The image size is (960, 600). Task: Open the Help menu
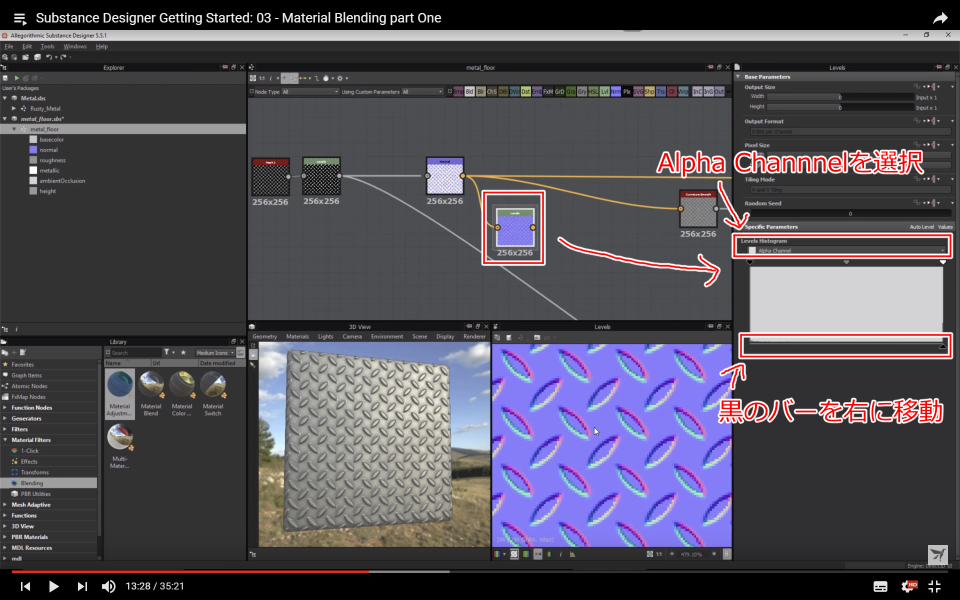tap(102, 47)
